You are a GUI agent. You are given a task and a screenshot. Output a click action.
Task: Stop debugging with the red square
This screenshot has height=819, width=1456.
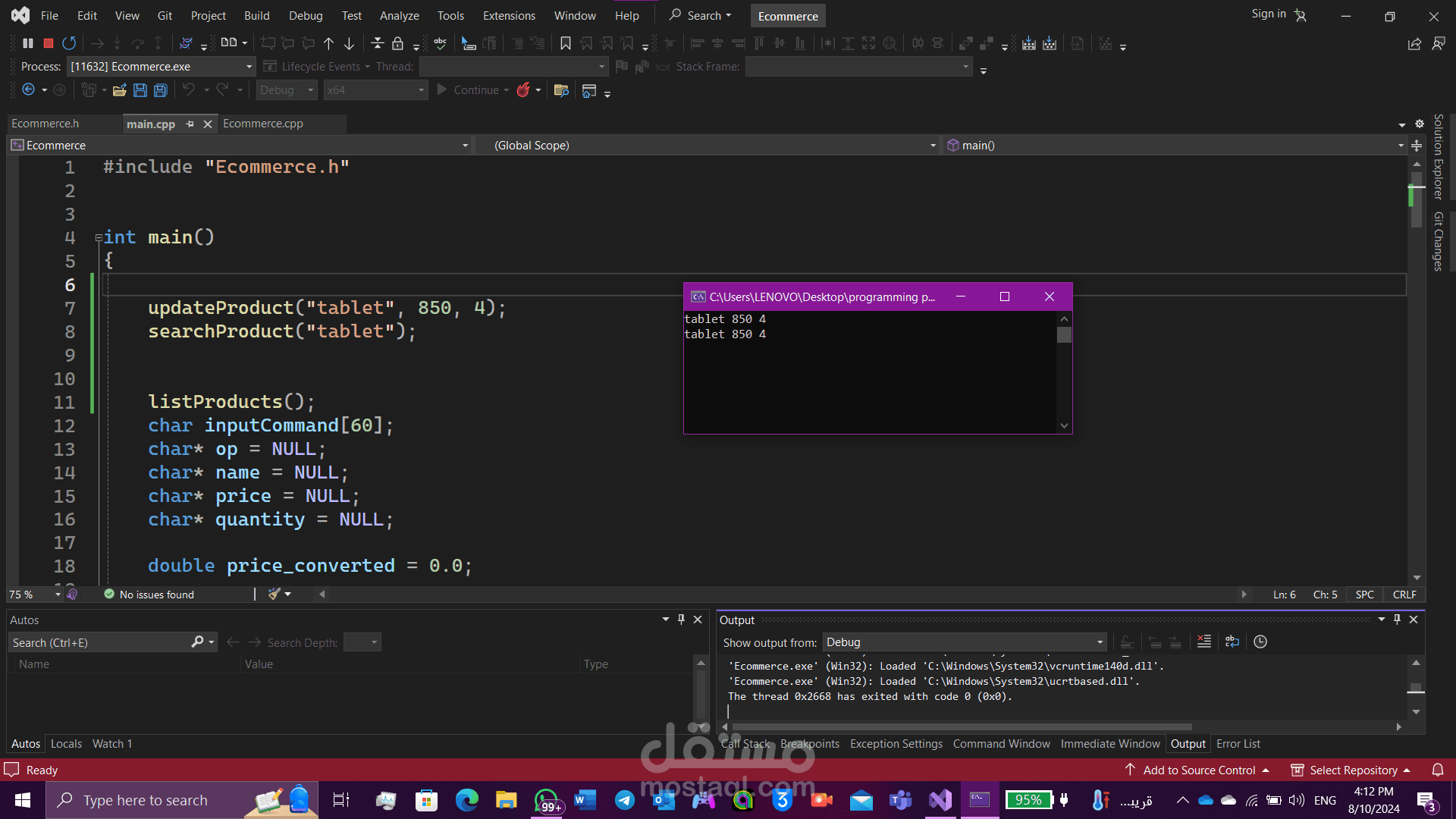point(49,43)
